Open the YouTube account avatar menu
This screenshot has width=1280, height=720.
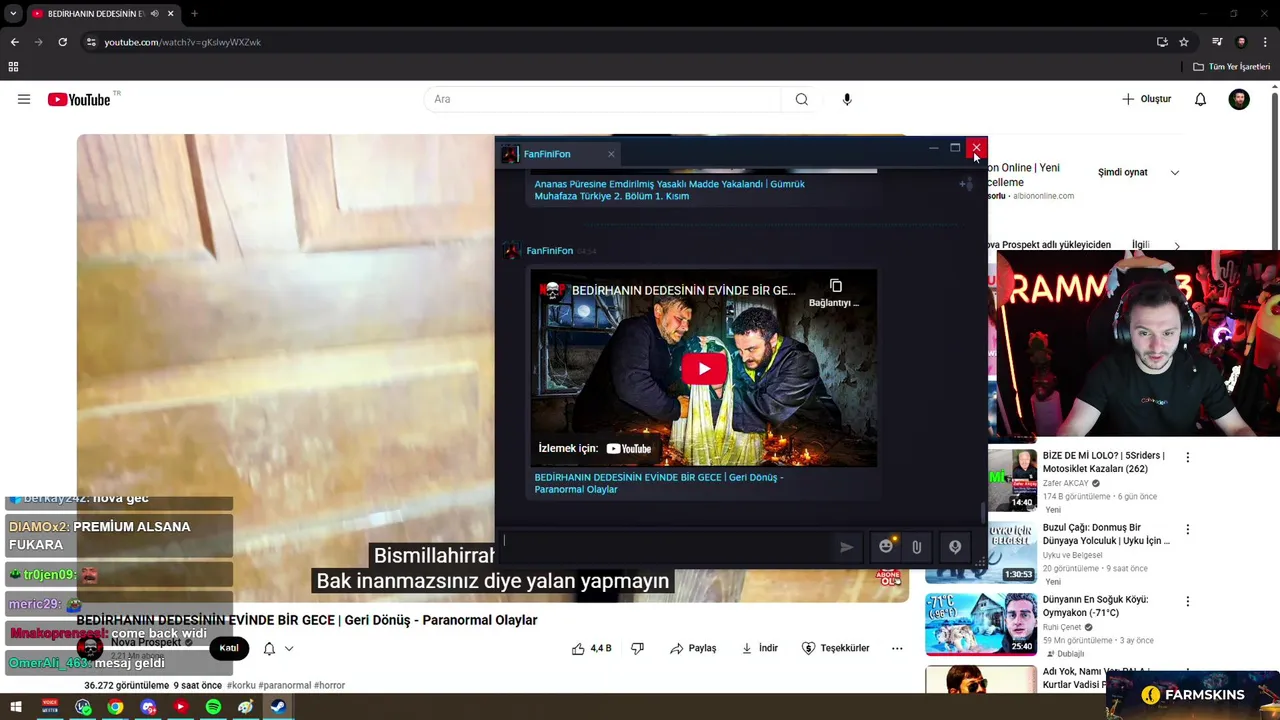point(1239,99)
